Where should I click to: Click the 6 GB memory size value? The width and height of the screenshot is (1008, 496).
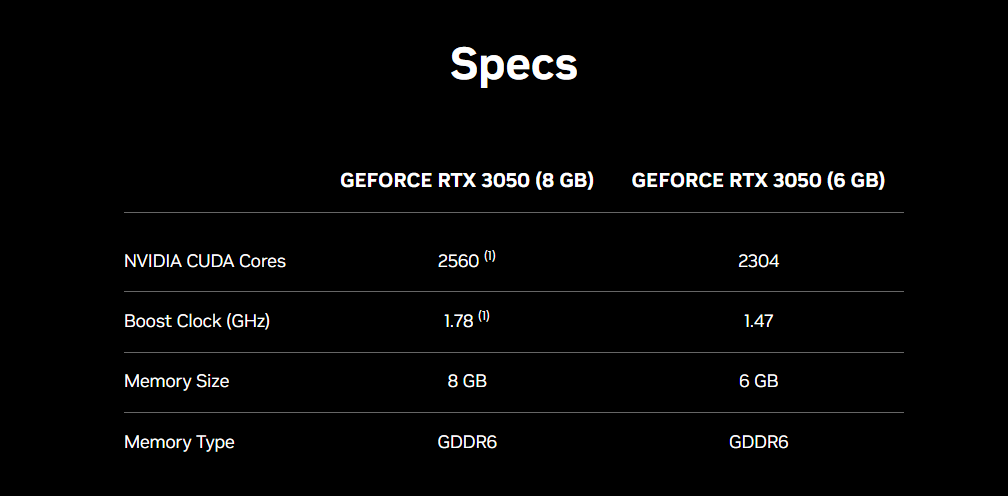point(758,381)
